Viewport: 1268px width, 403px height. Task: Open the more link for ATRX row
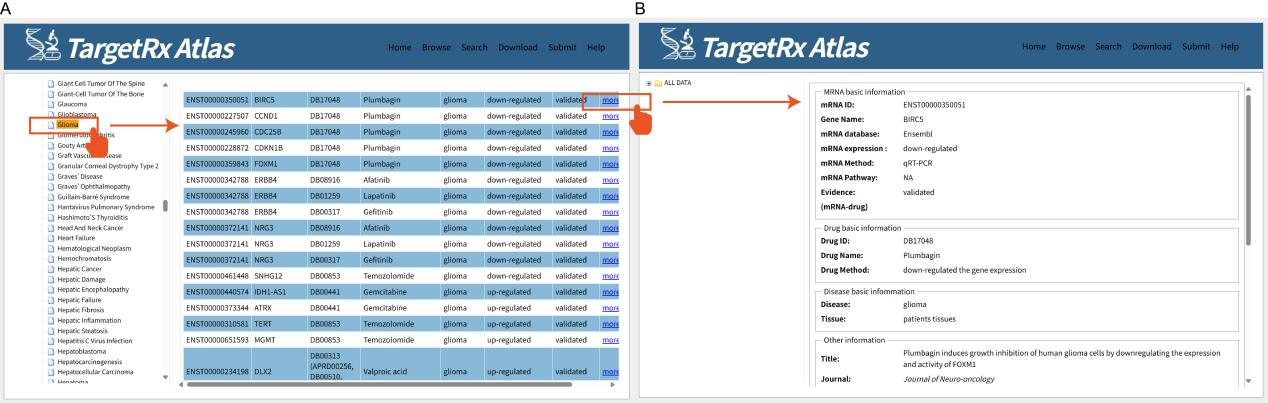tap(610, 306)
